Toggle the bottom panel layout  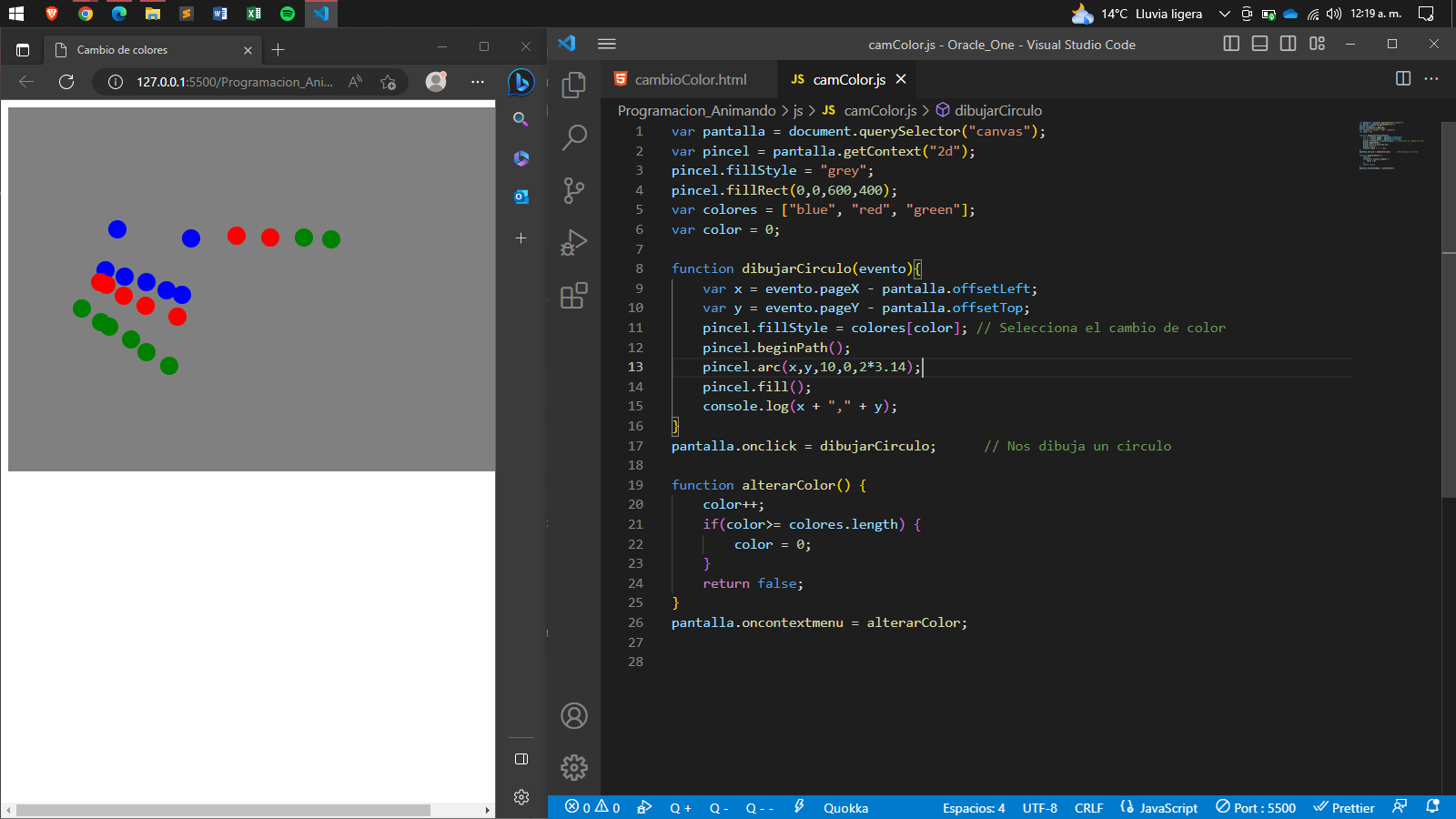tap(1260, 44)
